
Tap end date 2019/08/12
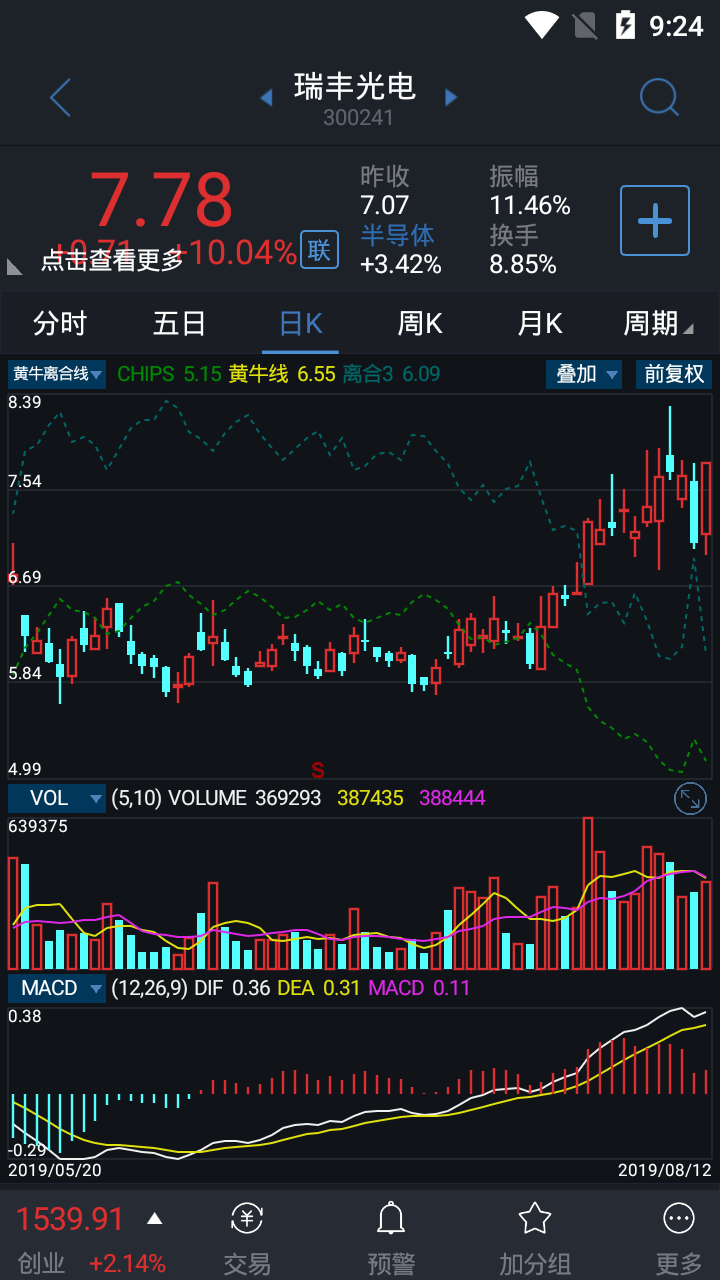click(665, 1169)
